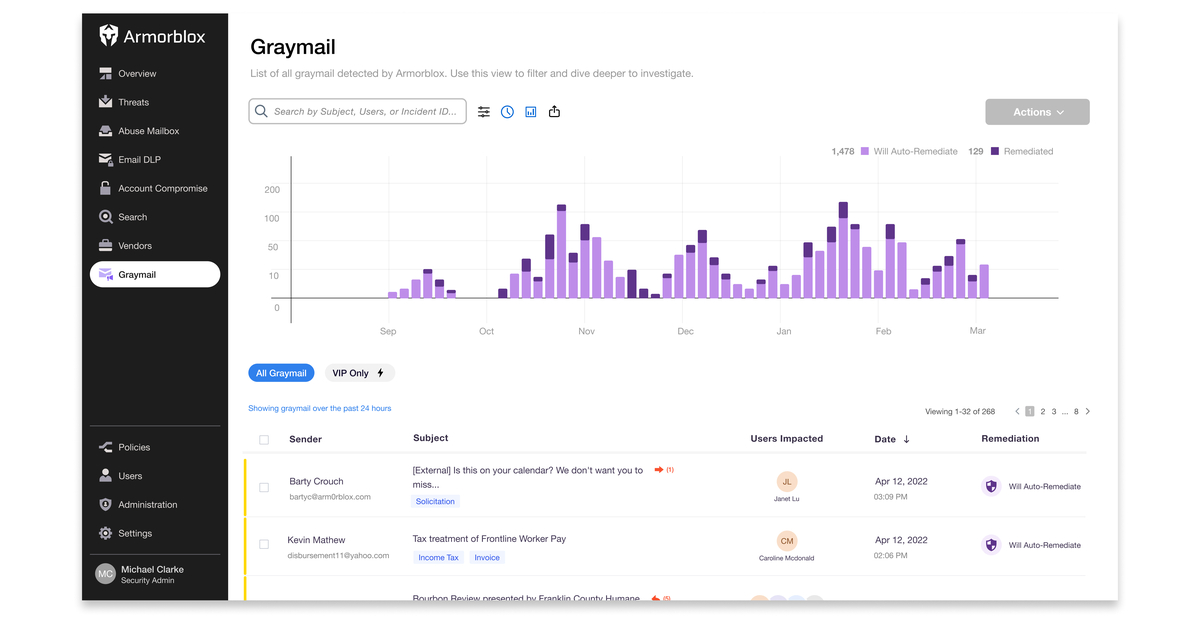Viewport: 1200px width, 627px height.
Task: Open the Vendors section
Action: pyautogui.click(x=134, y=245)
